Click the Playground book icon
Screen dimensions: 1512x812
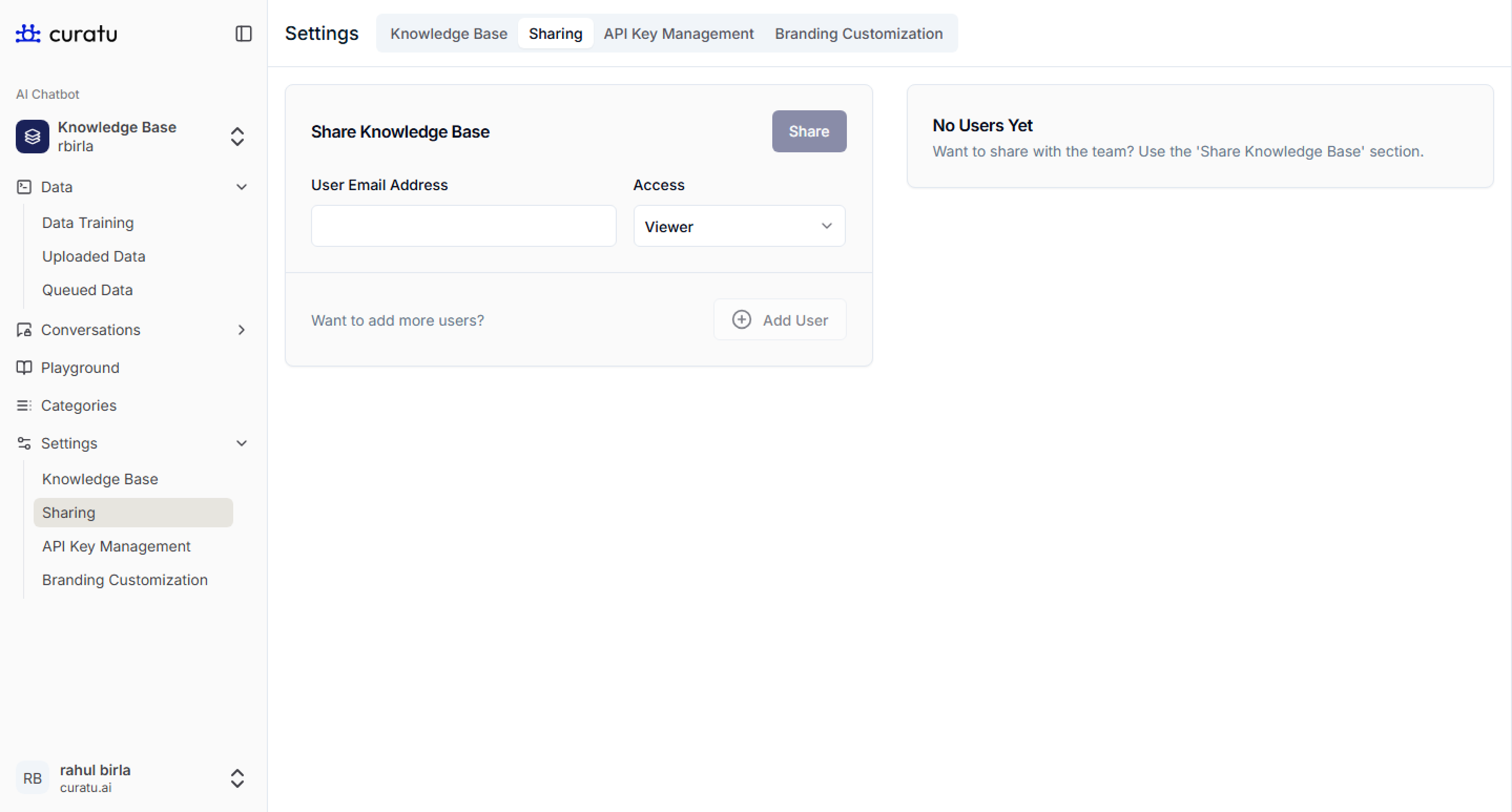click(x=24, y=367)
